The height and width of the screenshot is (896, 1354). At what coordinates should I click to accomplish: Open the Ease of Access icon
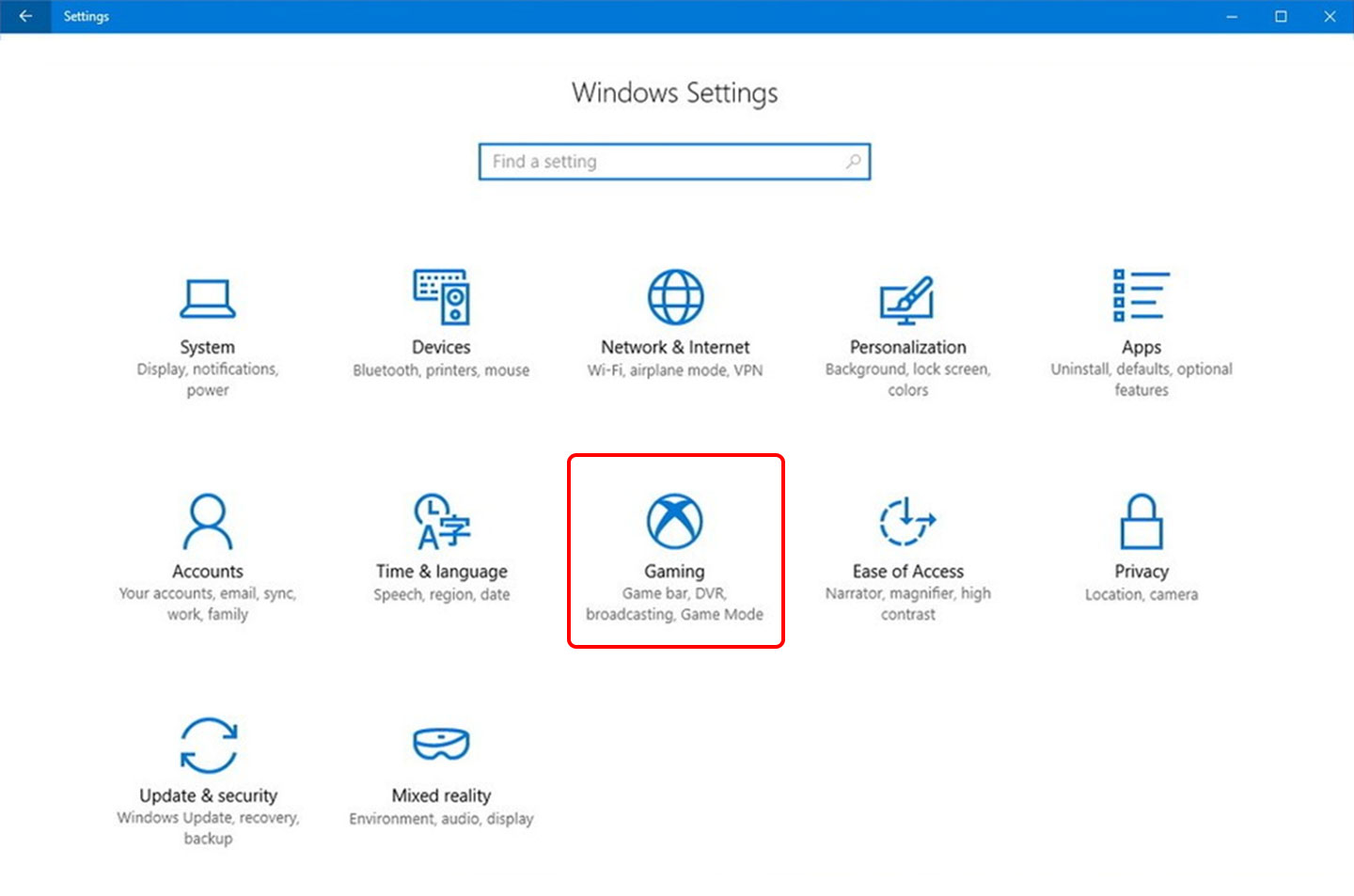pos(907,522)
